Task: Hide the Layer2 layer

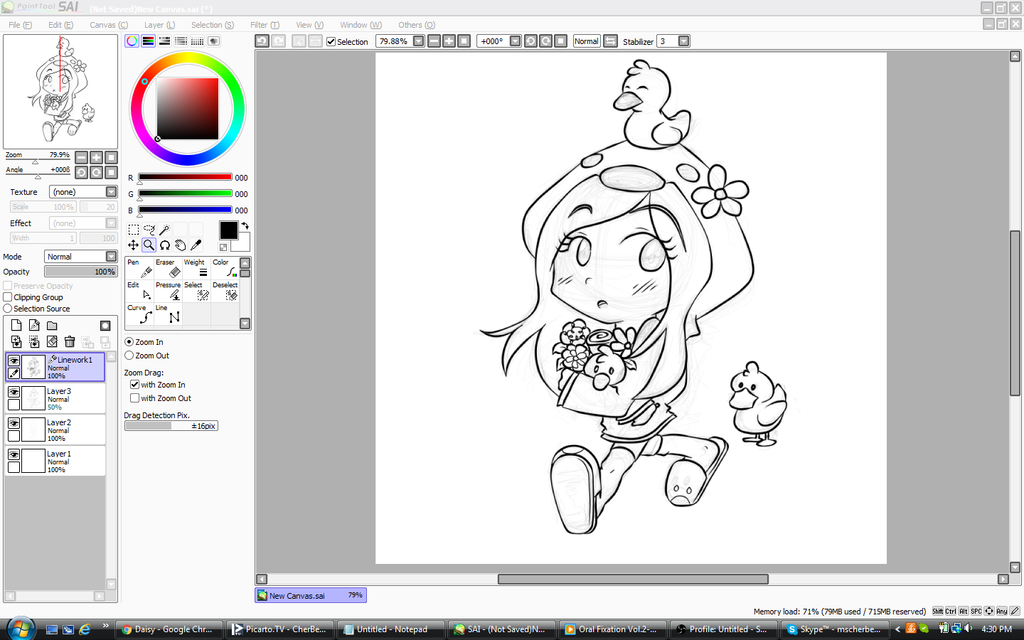Action: pyautogui.click(x=14, y=423)
